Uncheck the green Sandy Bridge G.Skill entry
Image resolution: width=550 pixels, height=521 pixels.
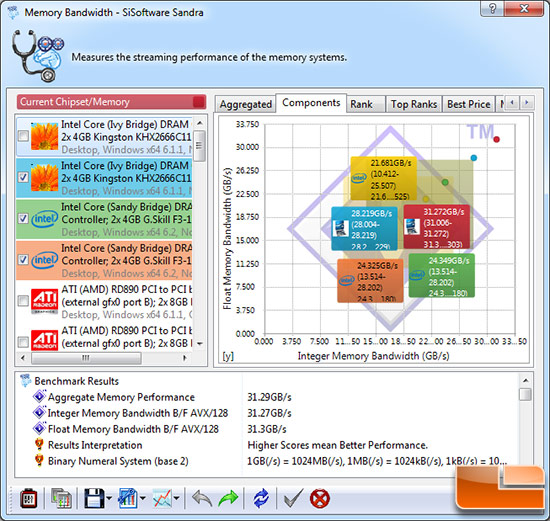pos(23,218)
